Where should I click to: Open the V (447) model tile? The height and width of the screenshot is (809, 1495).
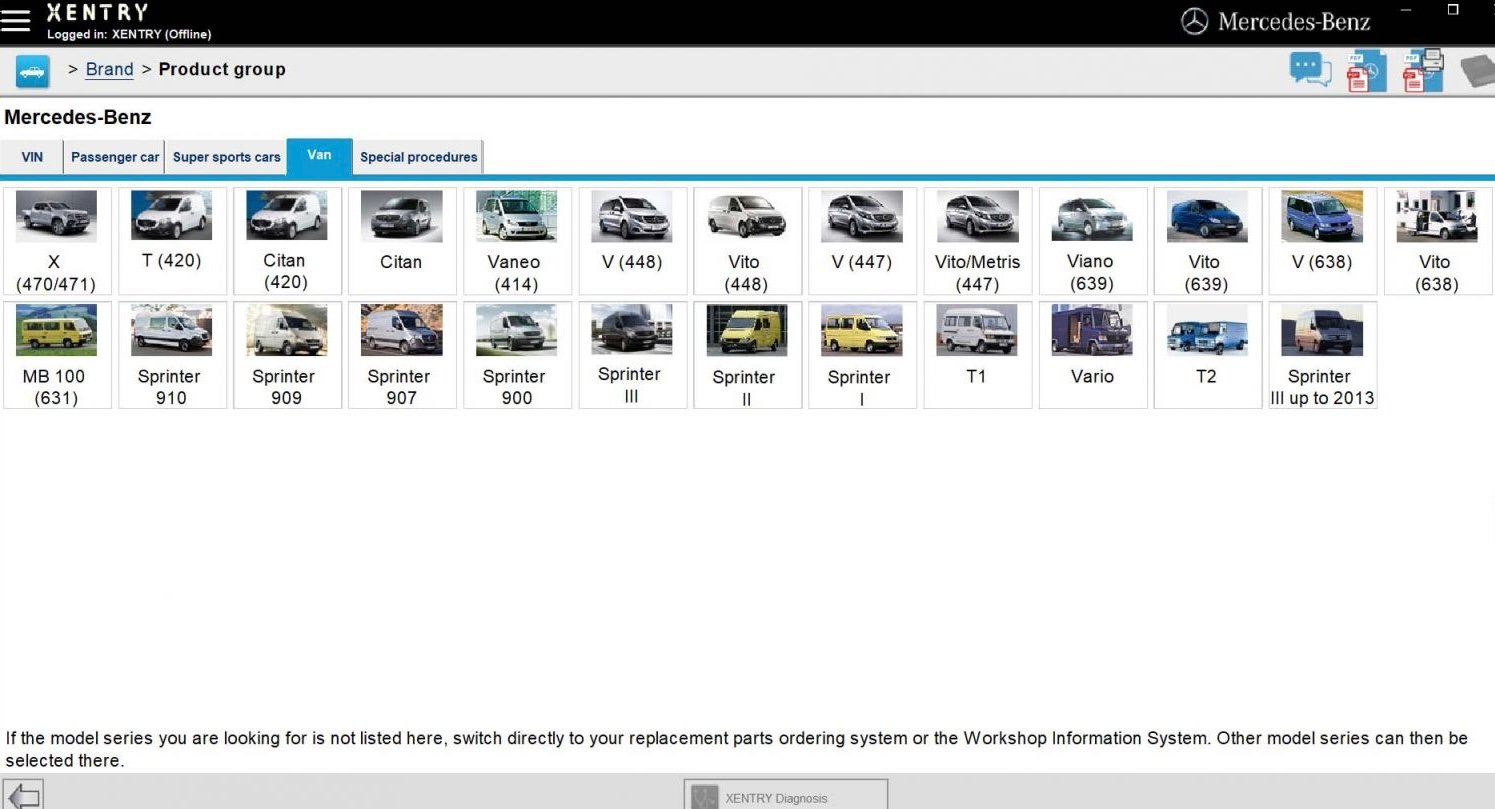862,241
